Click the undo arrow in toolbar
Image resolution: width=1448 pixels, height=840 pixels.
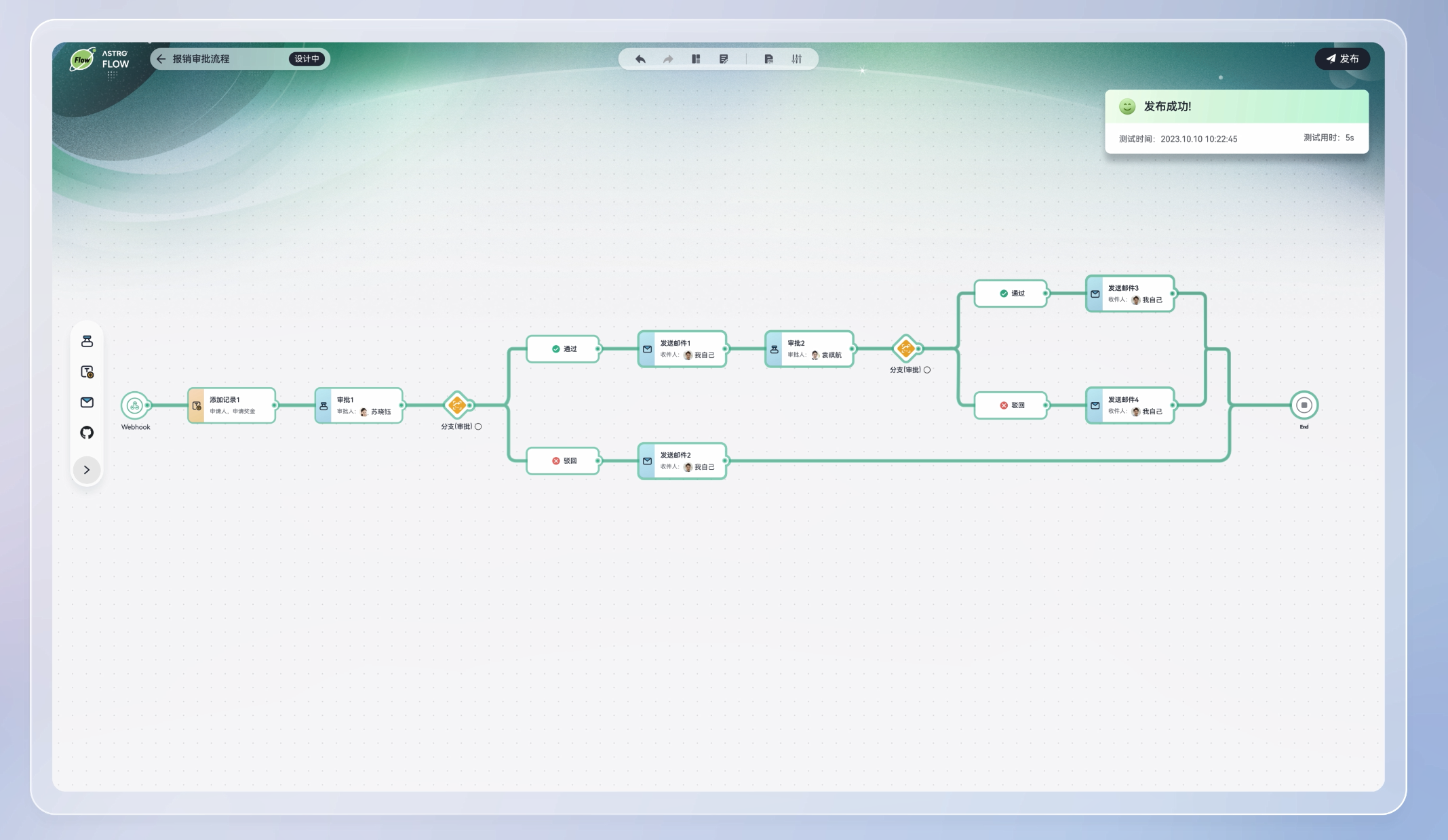(x=640, y=59)
